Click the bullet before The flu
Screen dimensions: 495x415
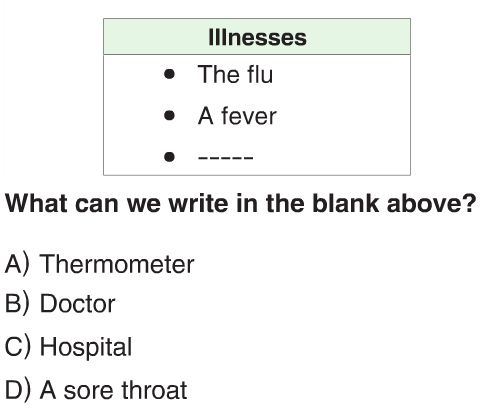[x=169, y=74]
